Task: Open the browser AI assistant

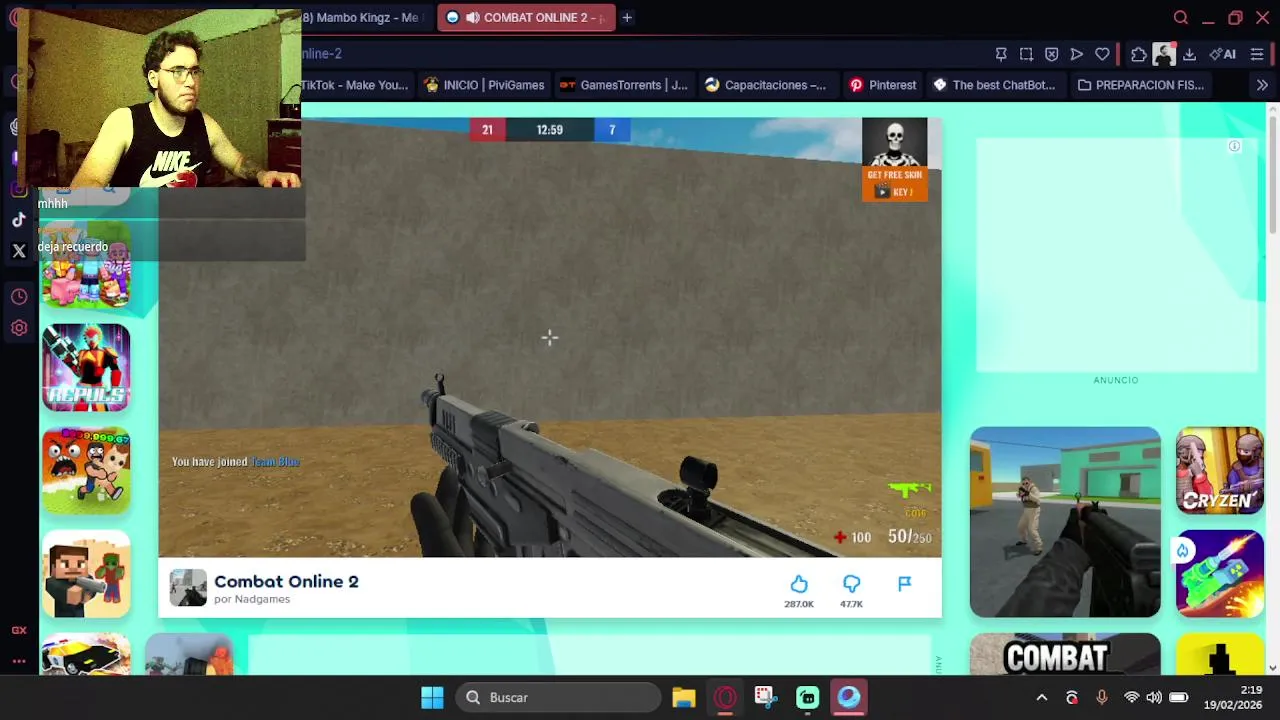Action: click(x=1222, y=54)
